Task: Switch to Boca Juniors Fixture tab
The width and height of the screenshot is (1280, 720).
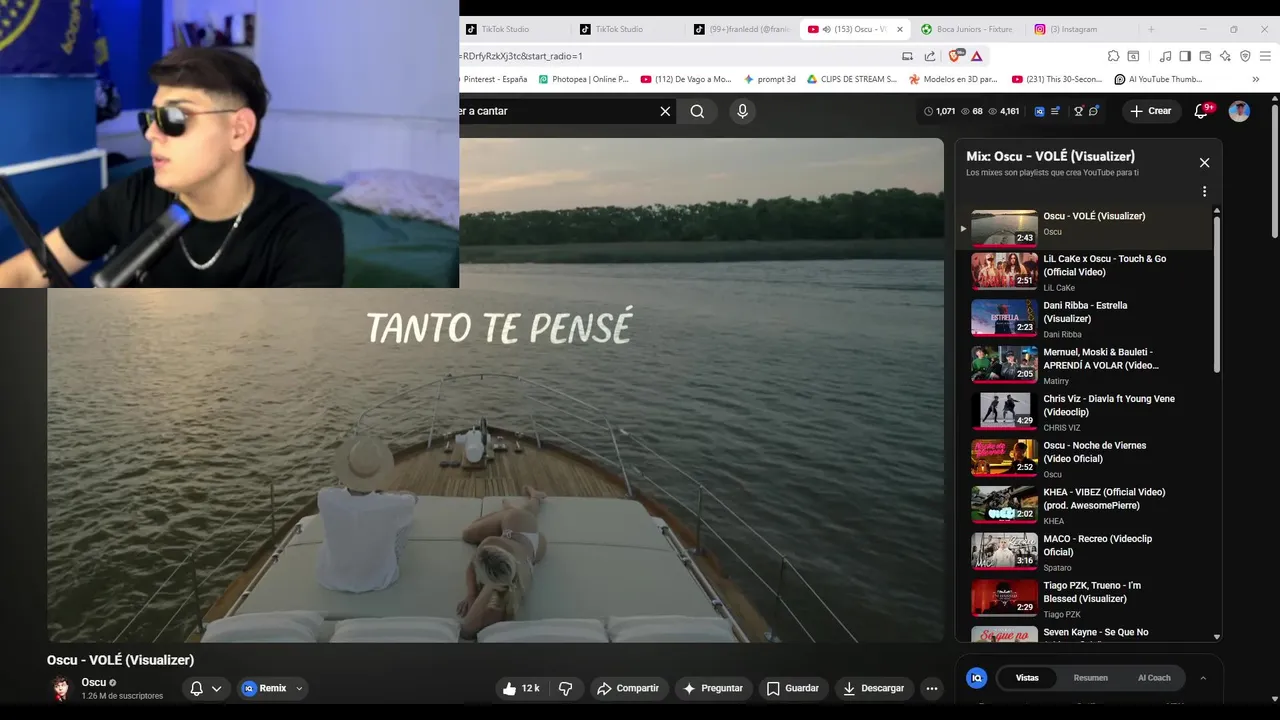Action: (x=967, y=29)
